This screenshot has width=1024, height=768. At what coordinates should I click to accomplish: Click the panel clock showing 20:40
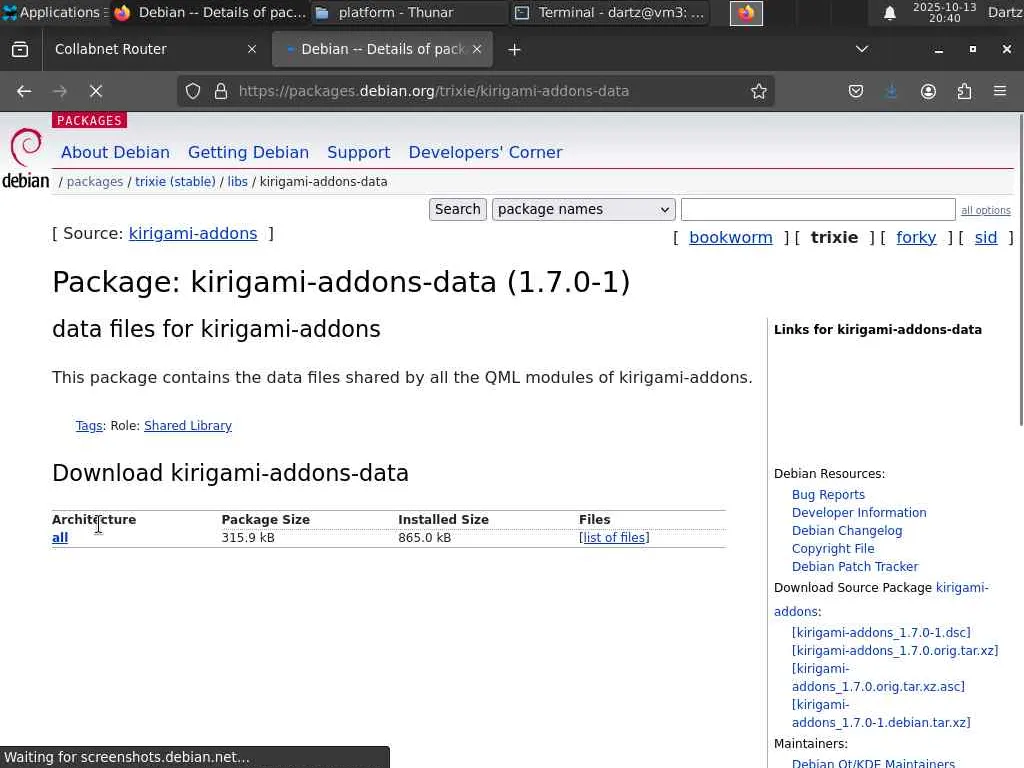(x=944, y=12)
